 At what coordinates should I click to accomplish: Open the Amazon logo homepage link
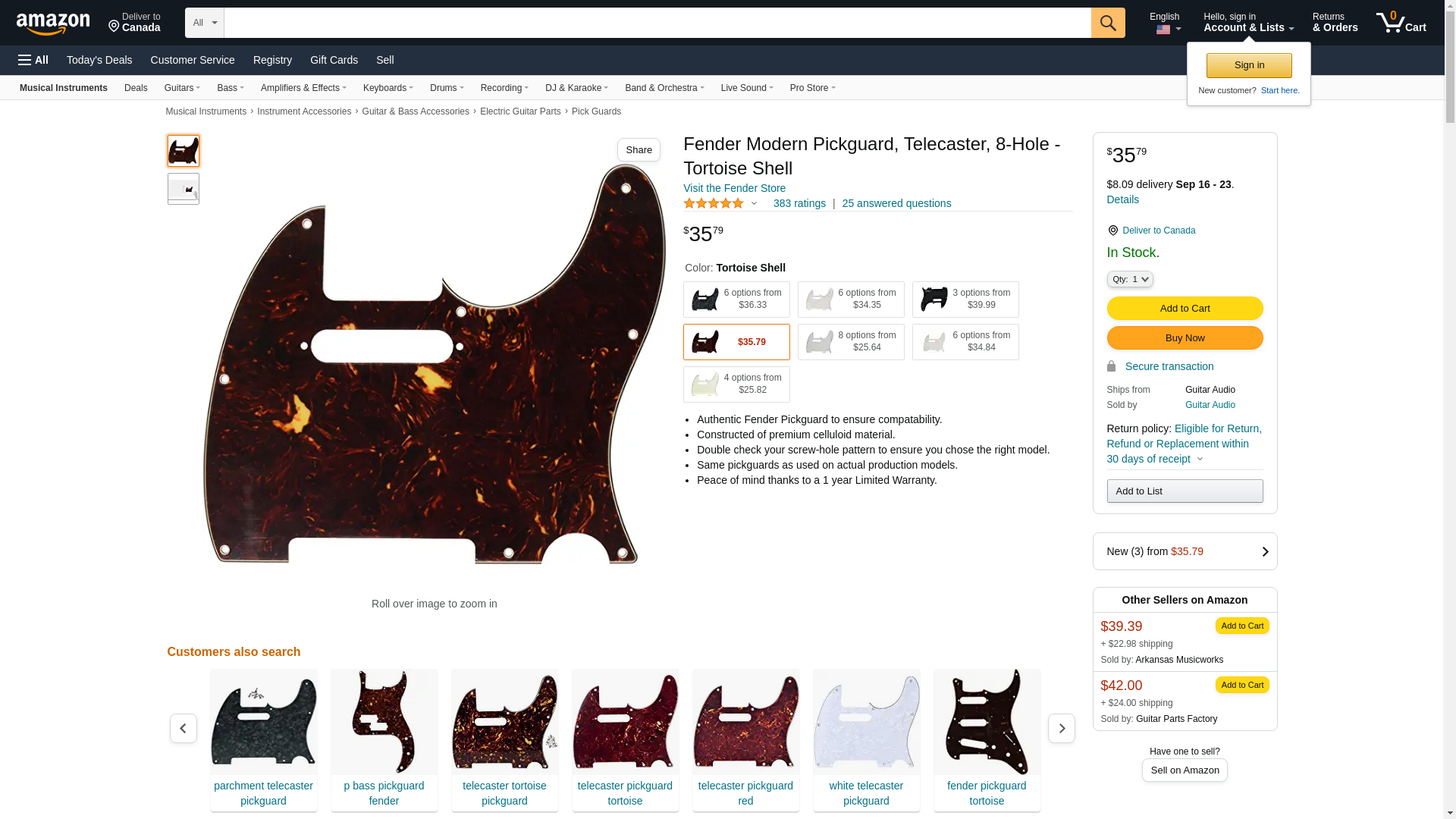tap(53, 24)
